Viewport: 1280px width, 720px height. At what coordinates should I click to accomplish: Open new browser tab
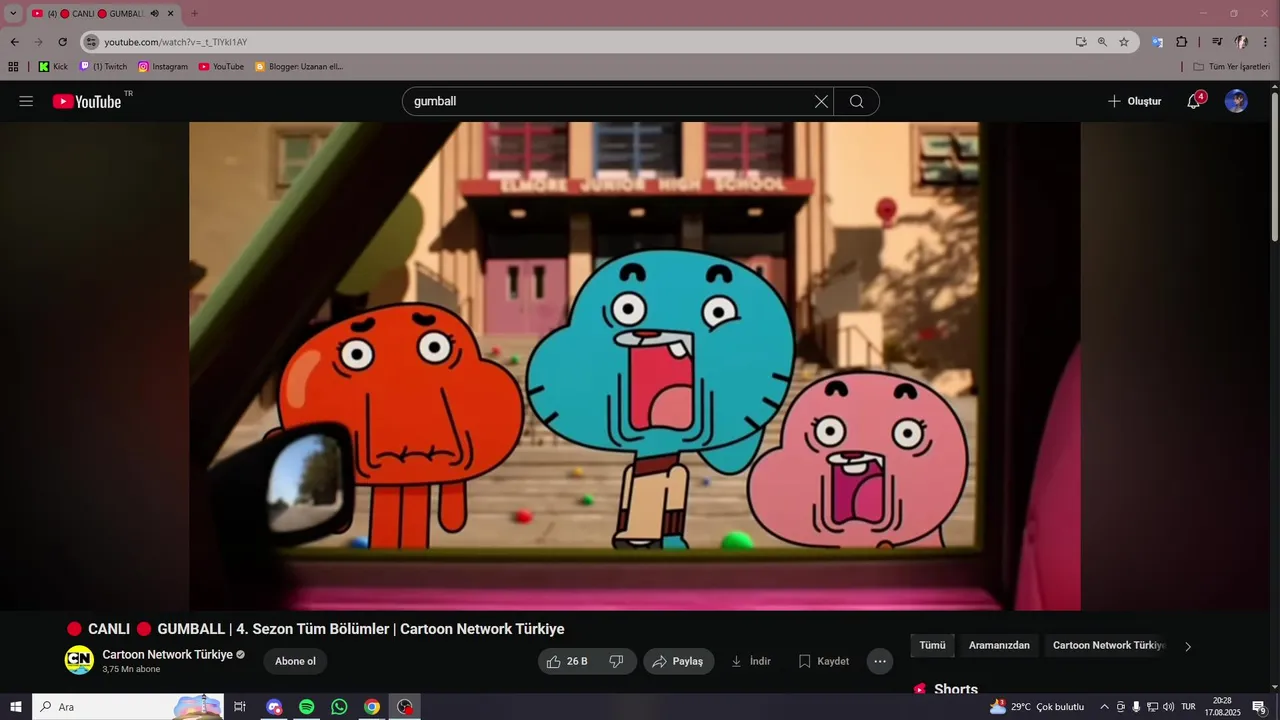194,14
